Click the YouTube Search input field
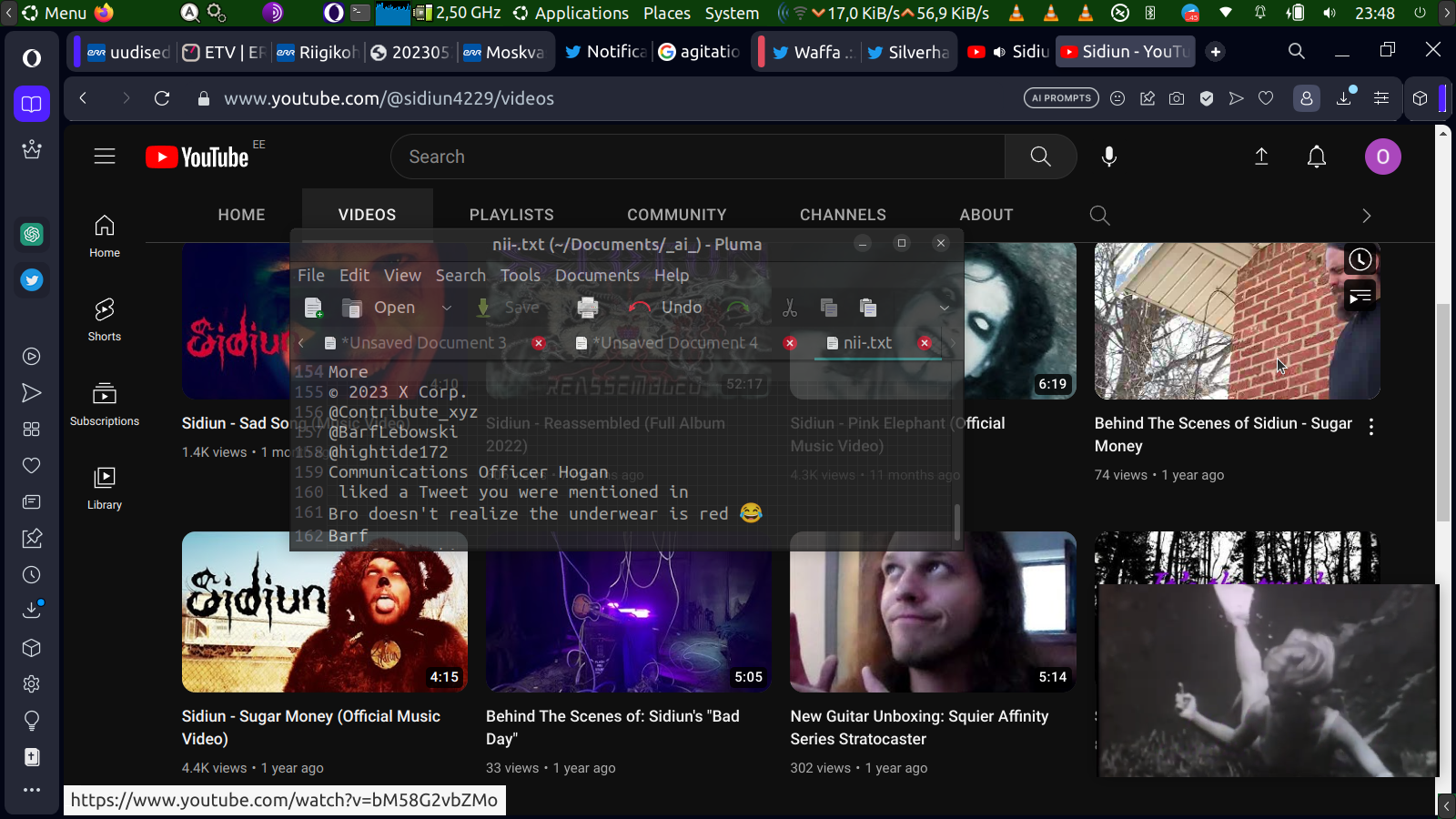 tap(697, 157)
